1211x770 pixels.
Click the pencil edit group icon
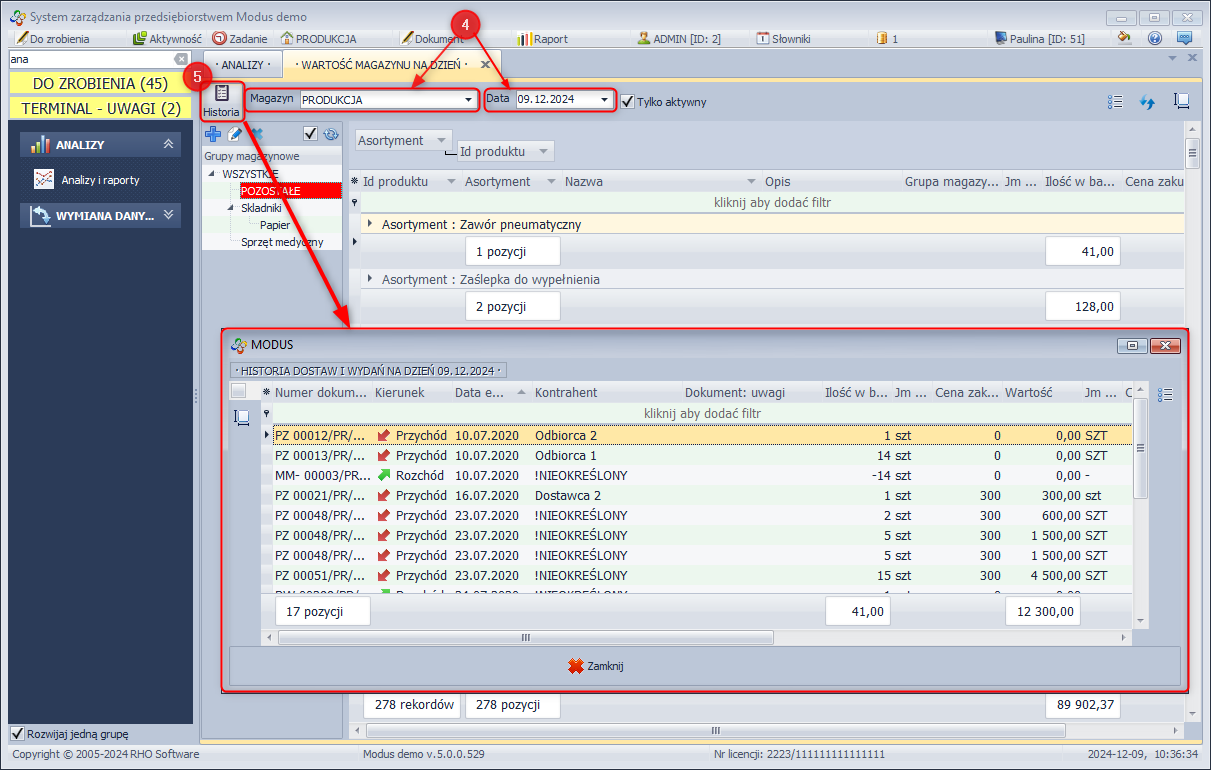click(235, 134)
